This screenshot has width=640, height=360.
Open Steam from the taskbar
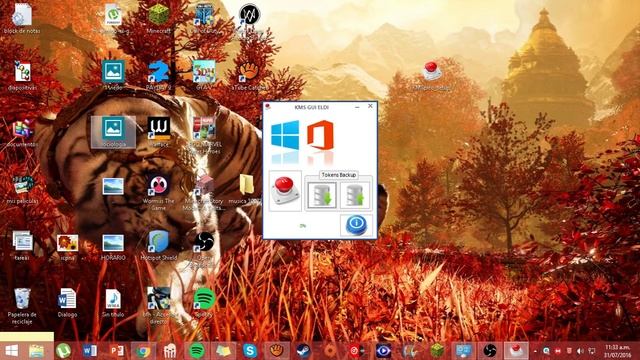pos(303,351)
